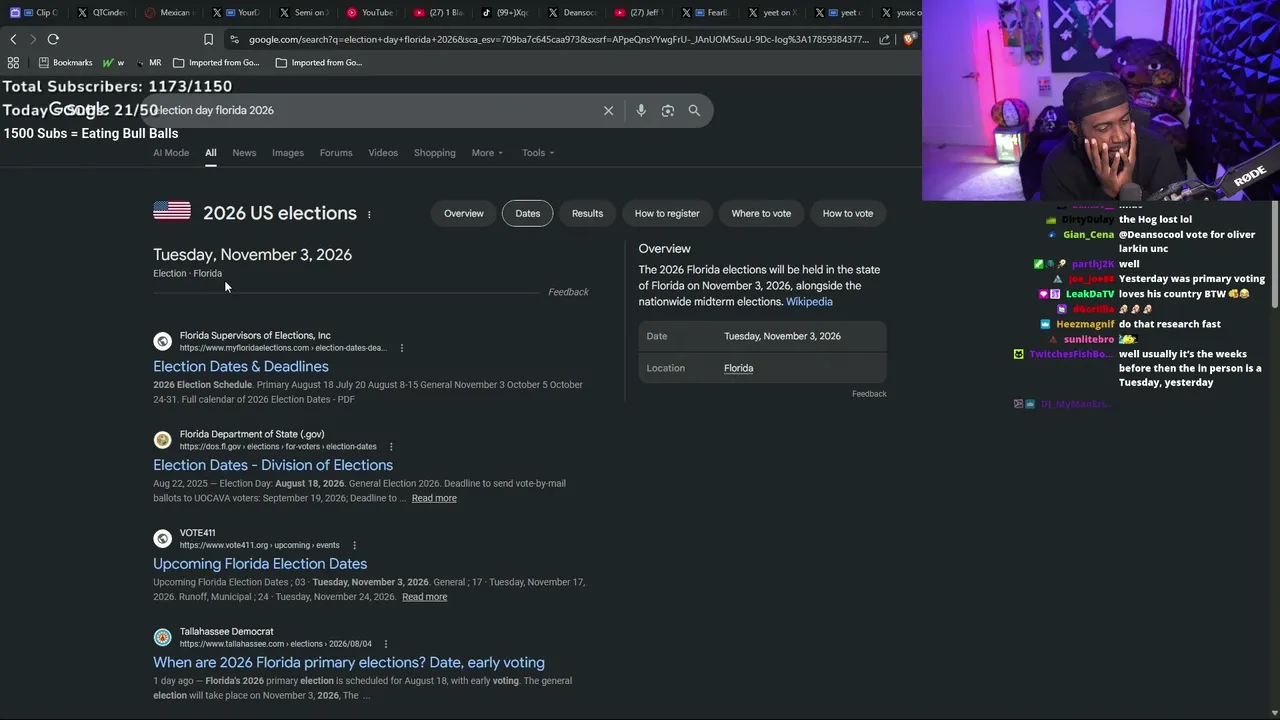Click Feedback under the Overview panel

point(869,394)
